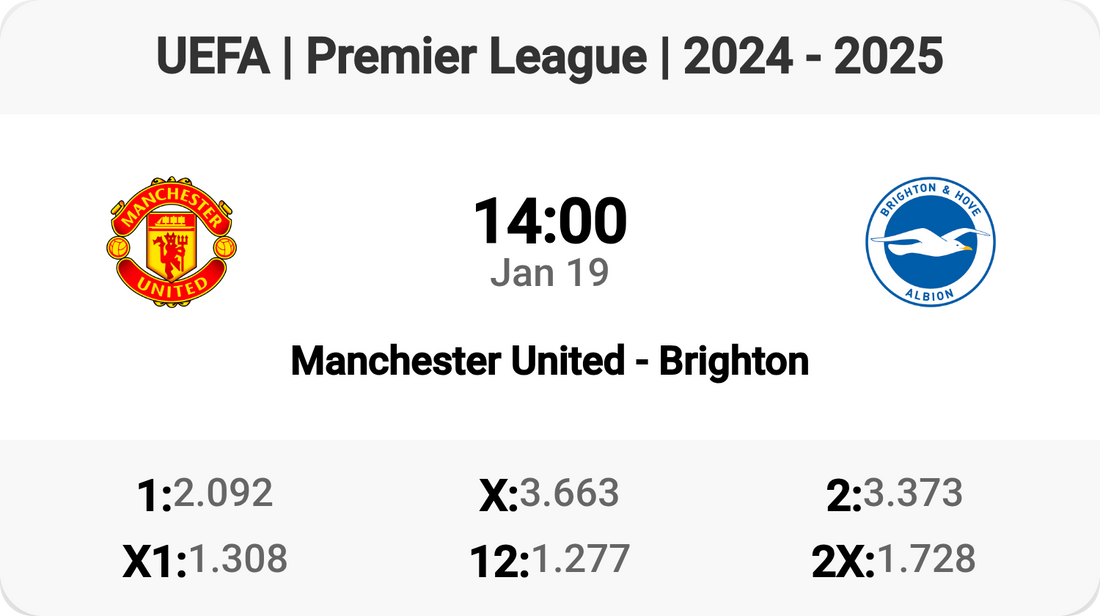Select double chance 2X odds 1.728
Image resolution: width=1100 pixels, height=616 pixels.
[925, 559]
